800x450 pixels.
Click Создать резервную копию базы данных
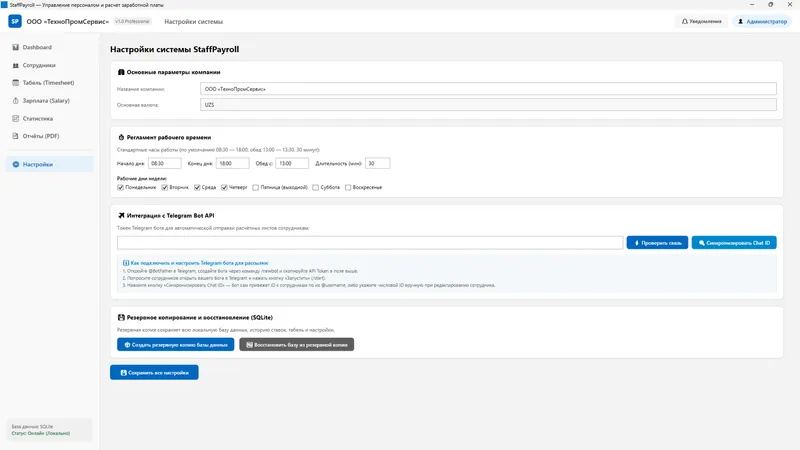click(x=176, y=344)
